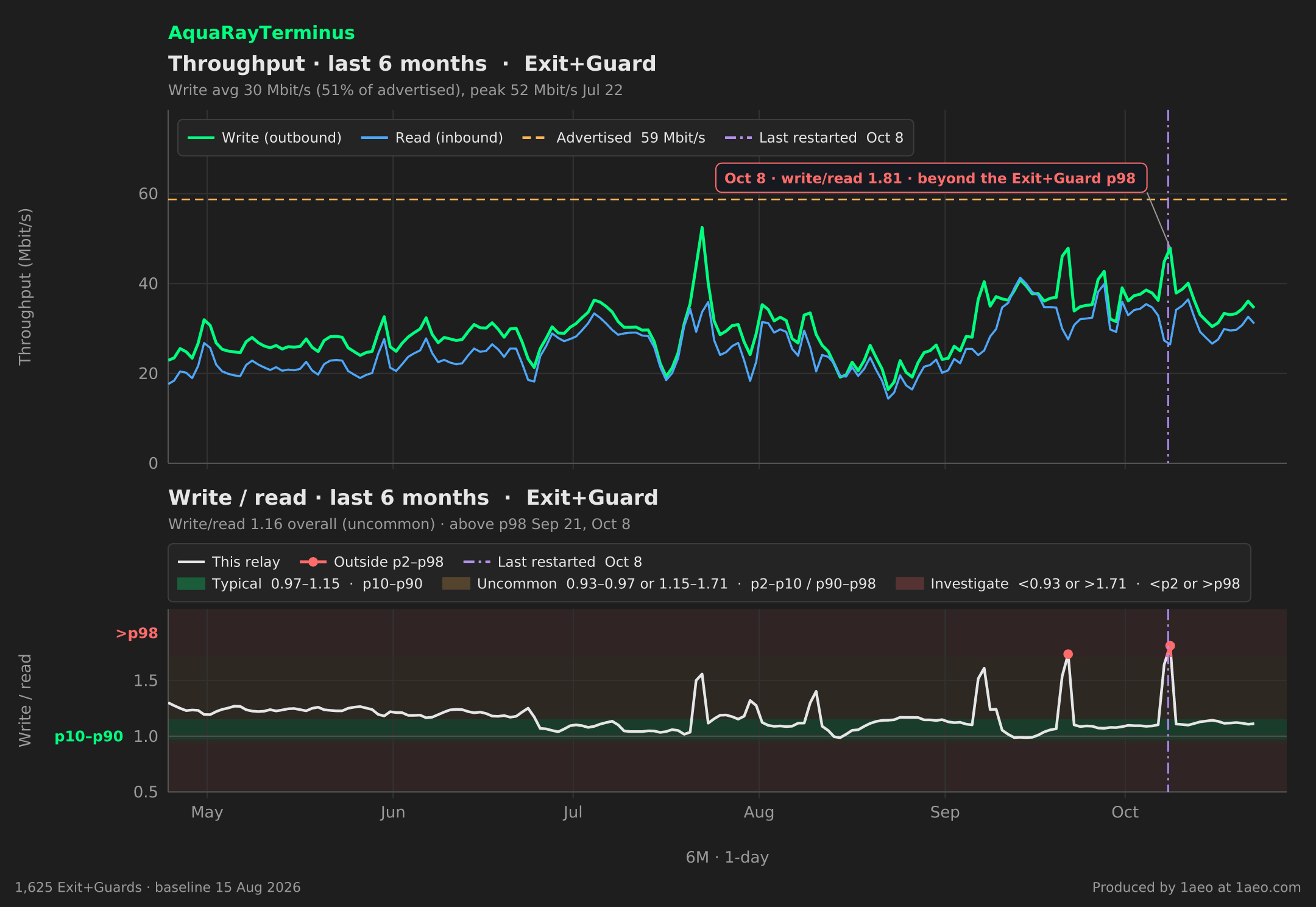
Task: Click the red Oct 8 write/read annotation box
Action: point(931,178)
